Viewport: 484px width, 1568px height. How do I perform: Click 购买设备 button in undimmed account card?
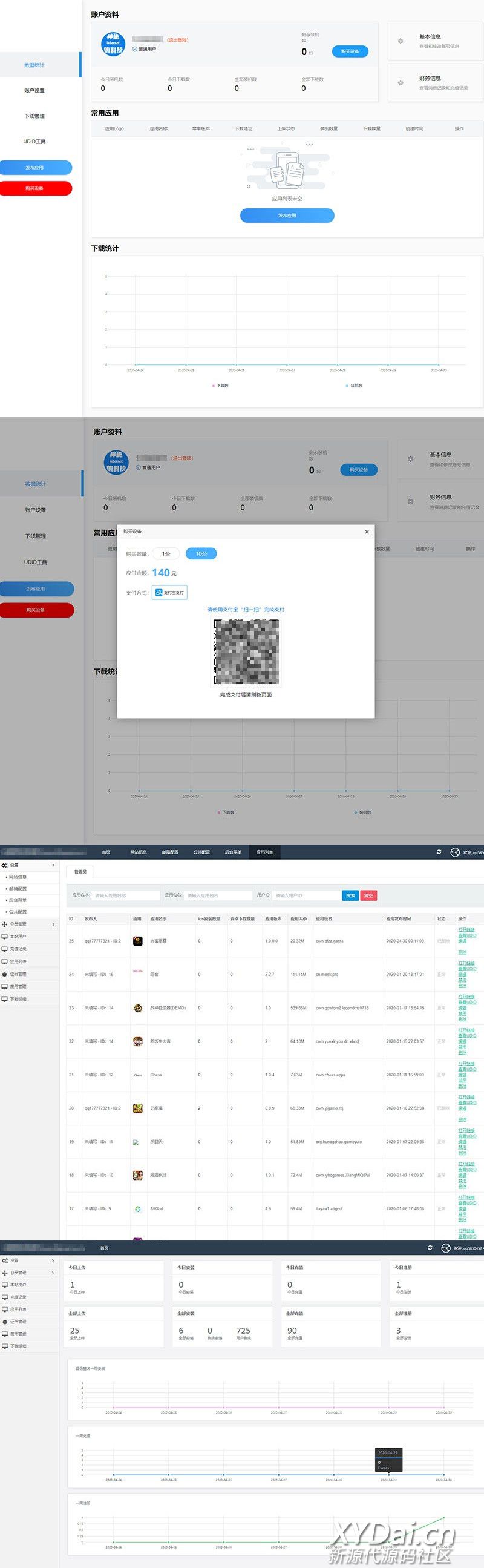click(x=350, y=51)
